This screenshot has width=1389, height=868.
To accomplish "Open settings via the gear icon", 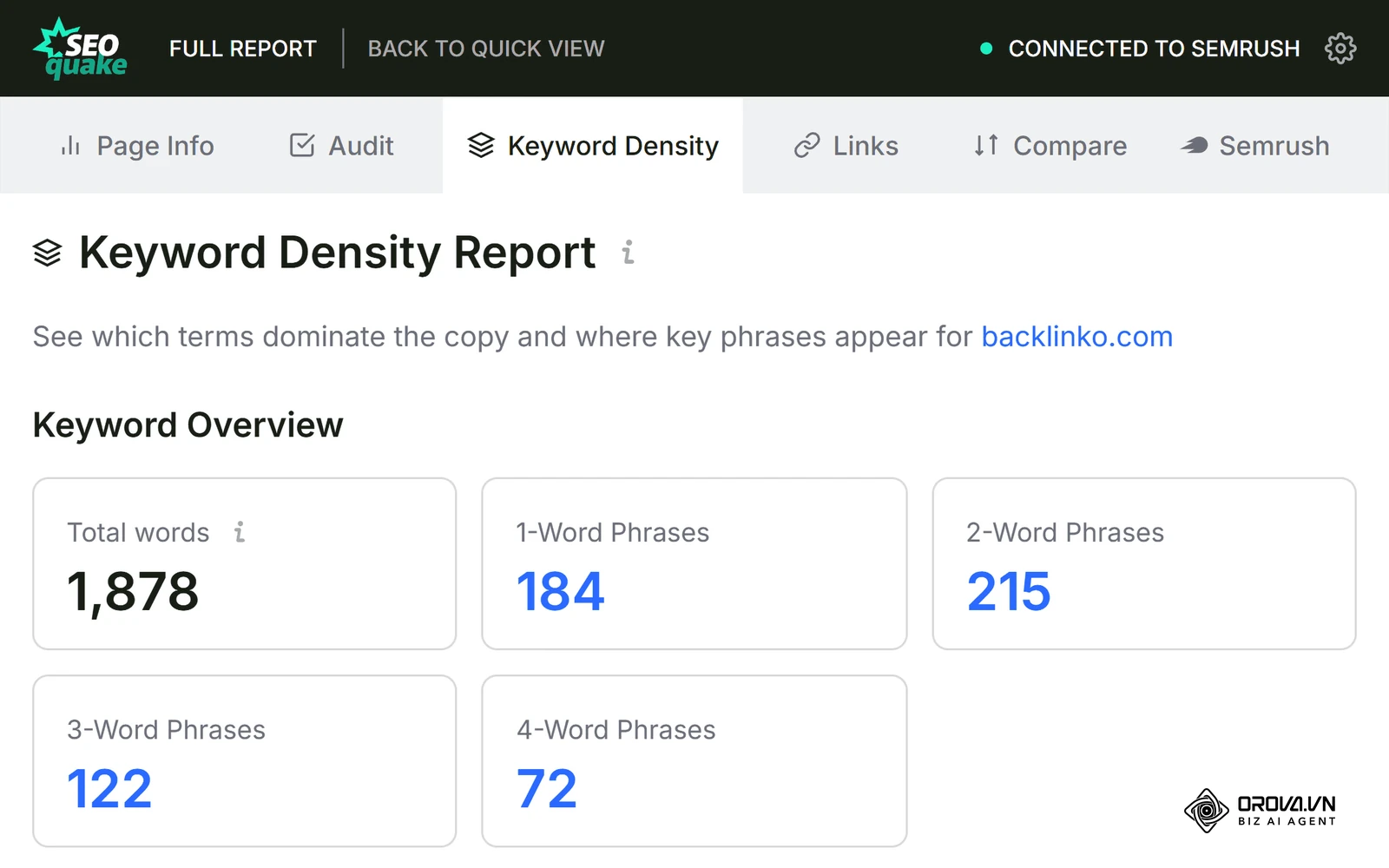I will point(1340,49).
